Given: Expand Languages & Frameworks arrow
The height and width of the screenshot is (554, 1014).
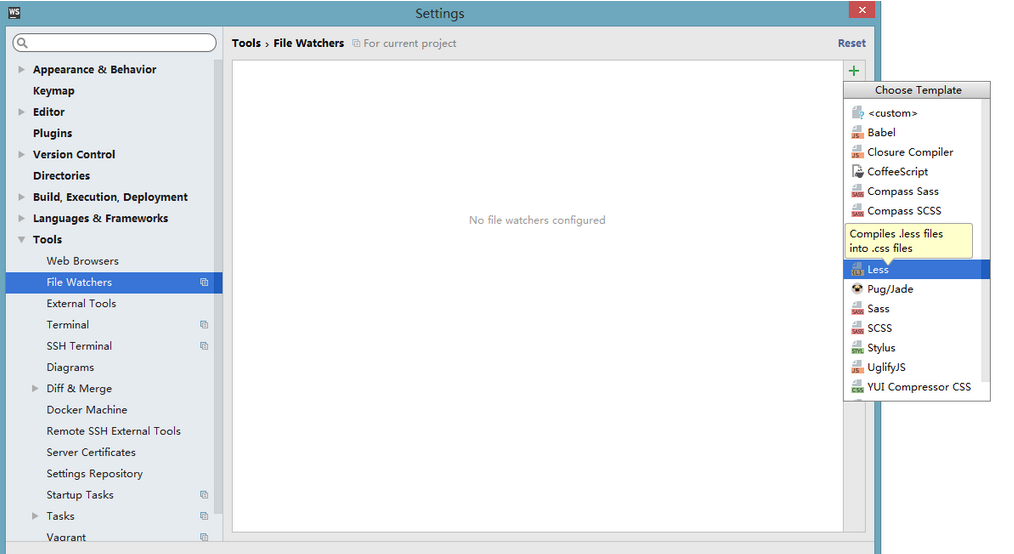Looking at the screenshot, I should pos(21,218).
